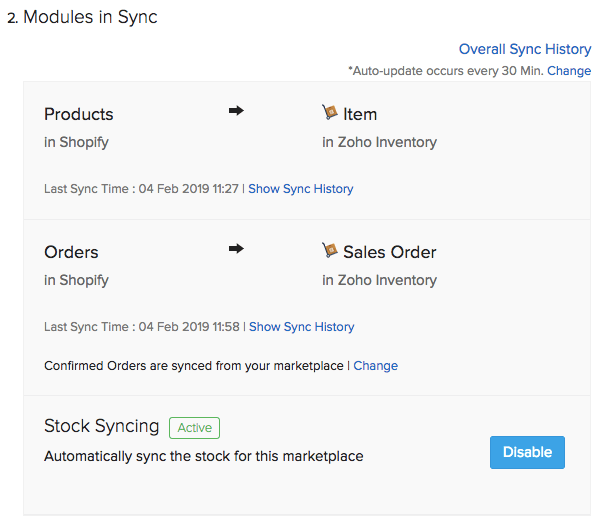This screenshot has height=528, width=603.
Task: Click the 'Automatically sync the stock' description
Action: click(203, 457)
